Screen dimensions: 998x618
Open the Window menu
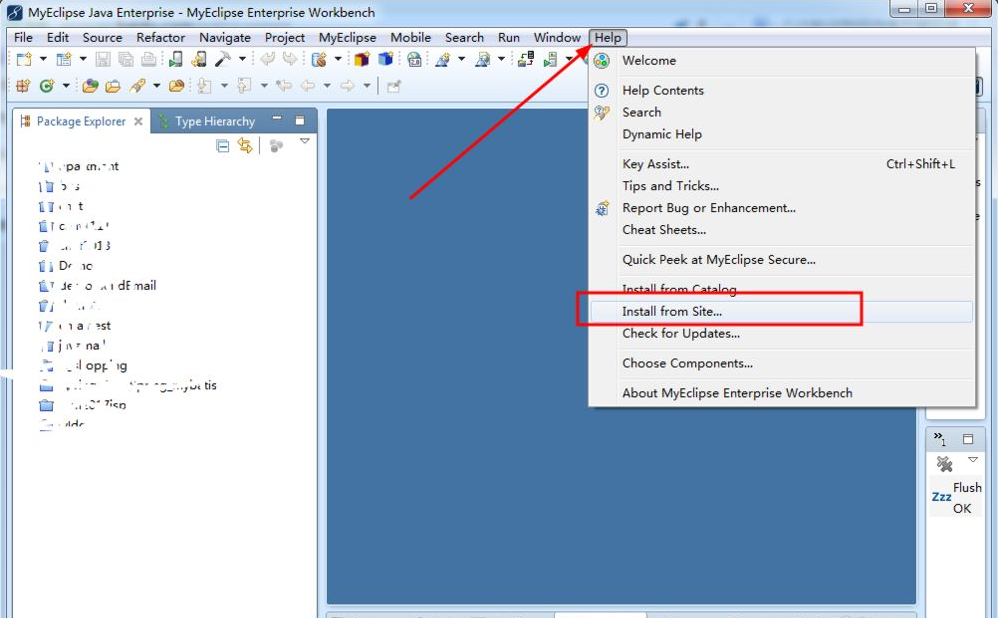tap(557, 38)
